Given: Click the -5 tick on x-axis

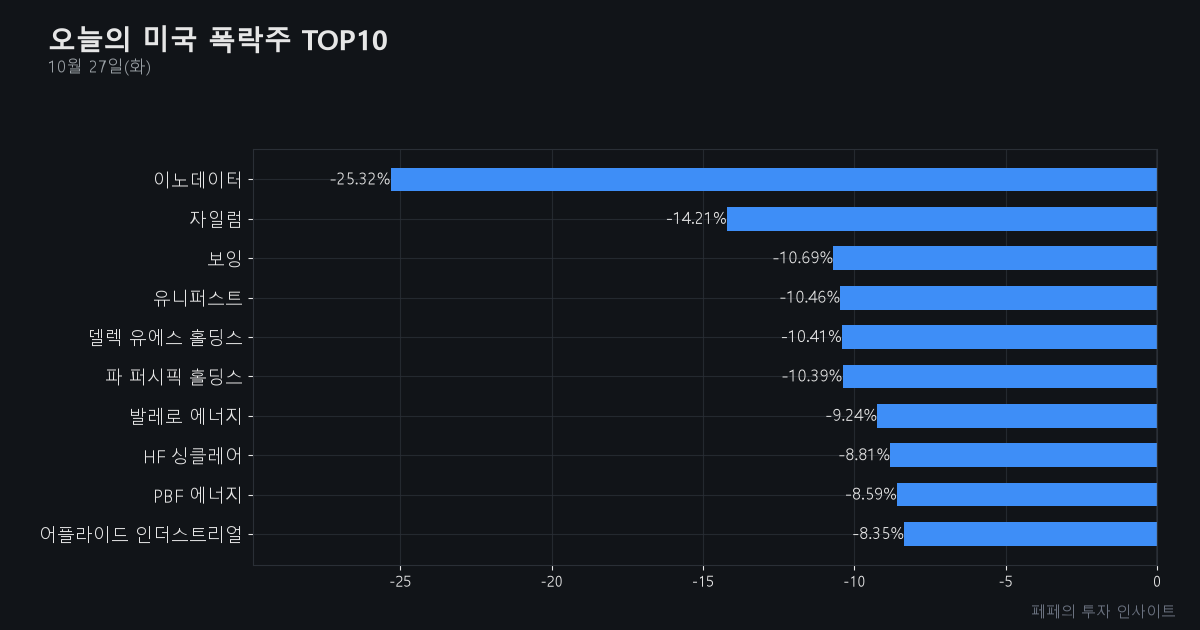Looking at the screenshot, I should point(1006,582).
